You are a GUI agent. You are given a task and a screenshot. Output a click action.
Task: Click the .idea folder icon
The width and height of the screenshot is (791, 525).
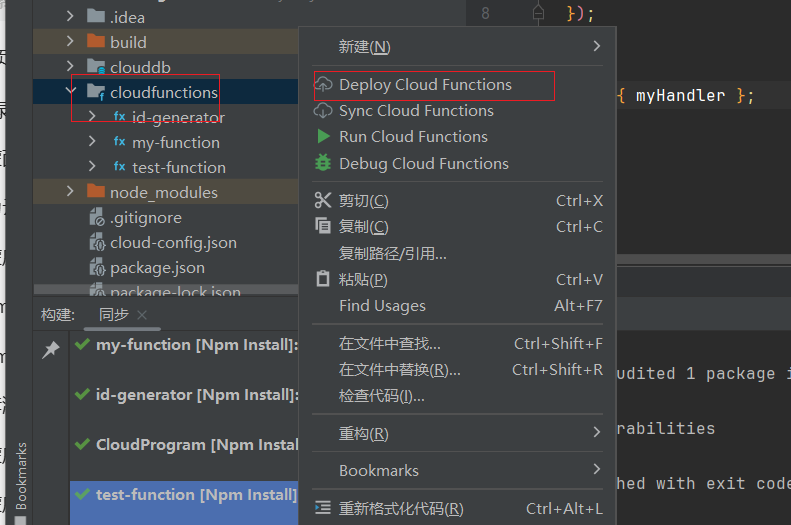[x=95, y=17]
